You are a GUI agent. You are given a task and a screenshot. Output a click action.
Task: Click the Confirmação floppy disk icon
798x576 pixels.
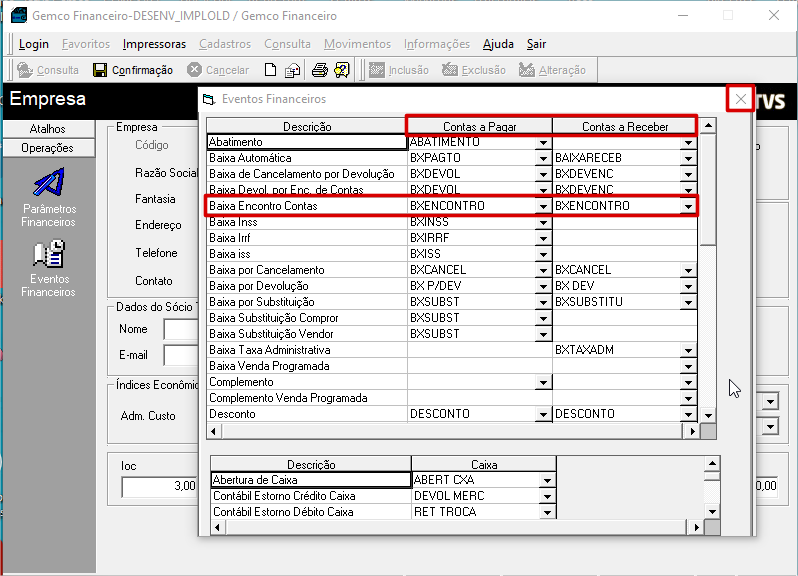(100, 70)
